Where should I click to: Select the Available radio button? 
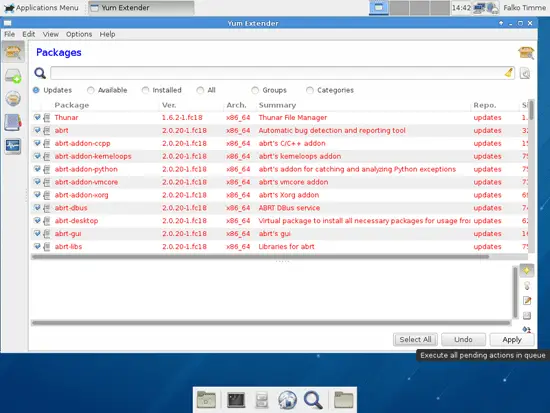pyautogui.click(x=90, y=90)
